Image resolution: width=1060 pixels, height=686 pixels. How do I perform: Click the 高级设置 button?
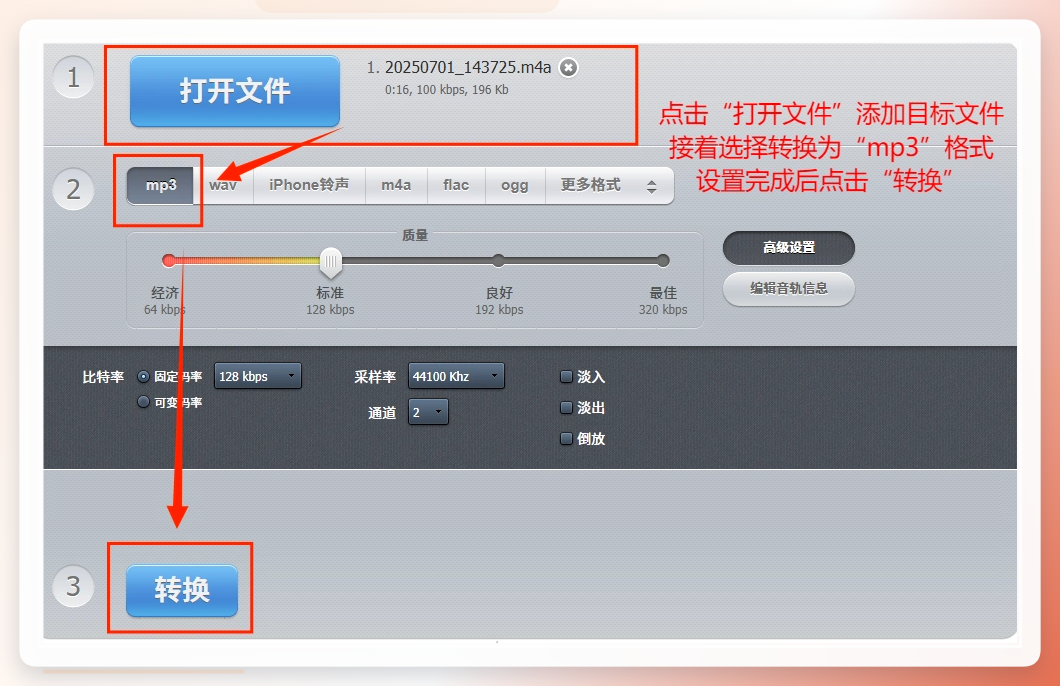789,248
